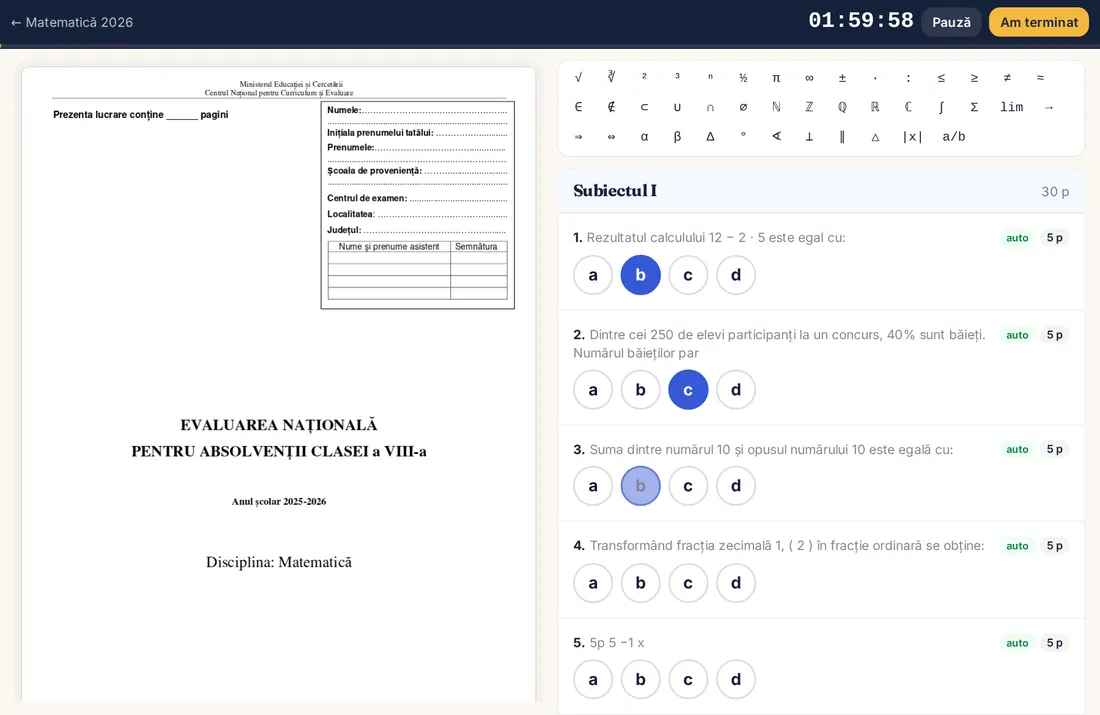Insert the beta symbol

[x=677, y=136]
